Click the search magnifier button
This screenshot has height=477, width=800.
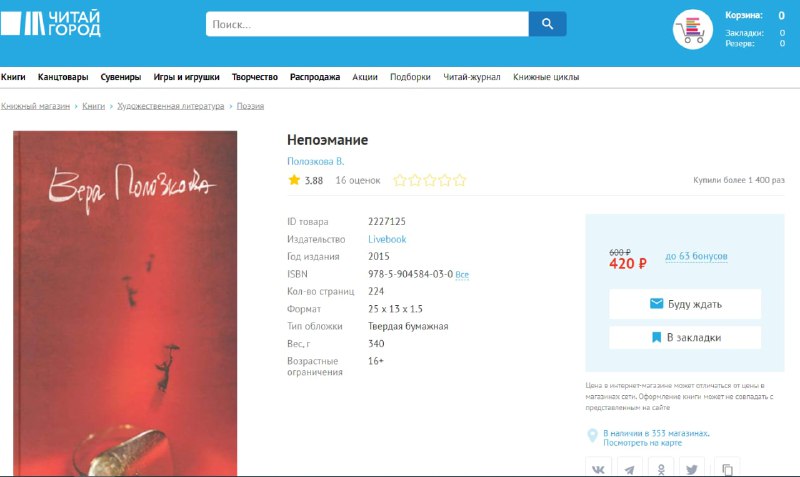click(x=547, y=24)
